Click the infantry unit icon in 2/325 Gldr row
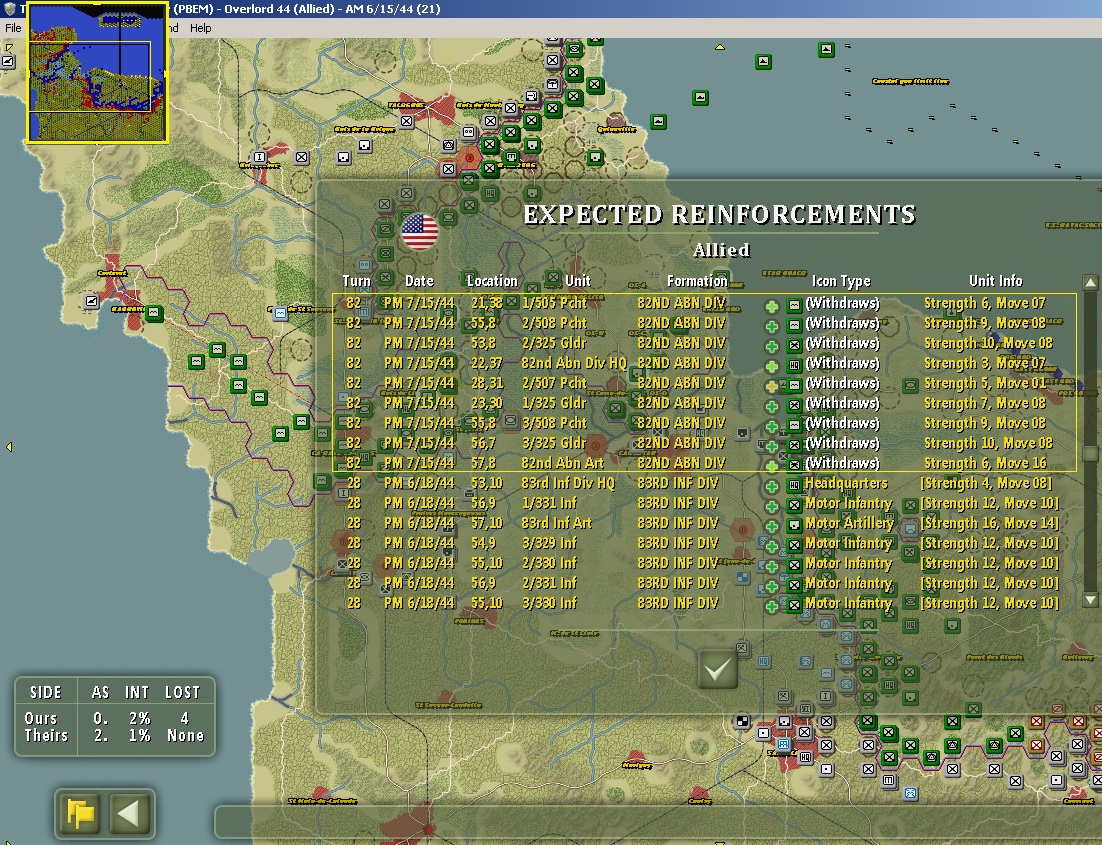 click(794, 345)
